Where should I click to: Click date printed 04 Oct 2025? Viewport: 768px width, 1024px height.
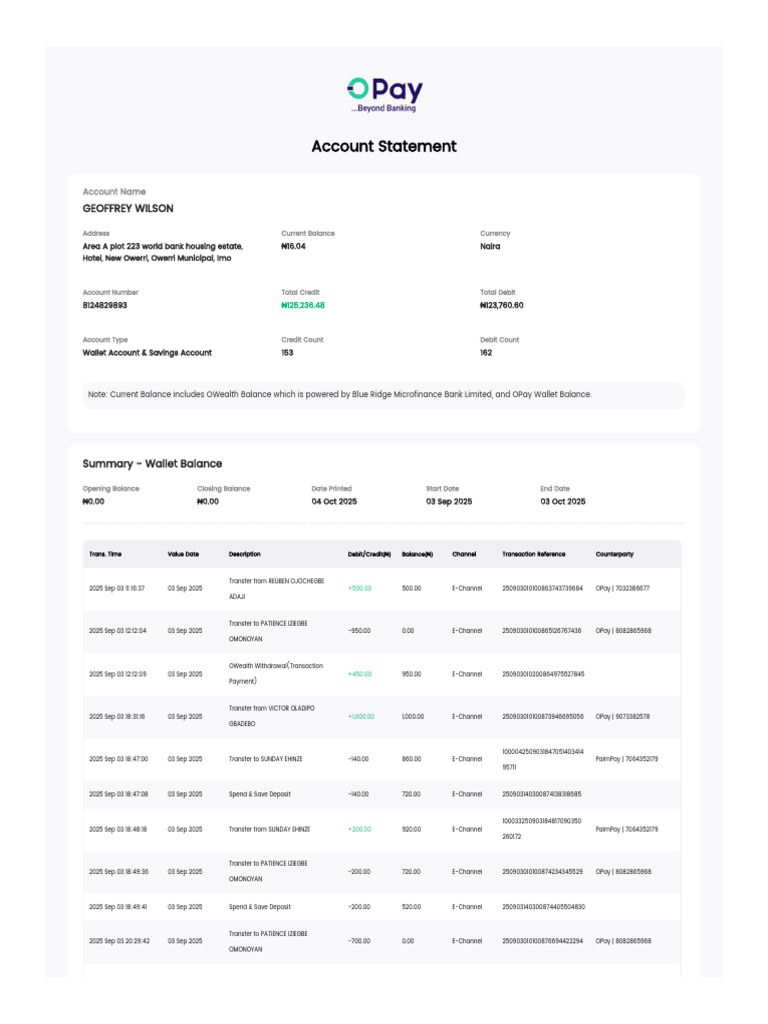point(334,502)
